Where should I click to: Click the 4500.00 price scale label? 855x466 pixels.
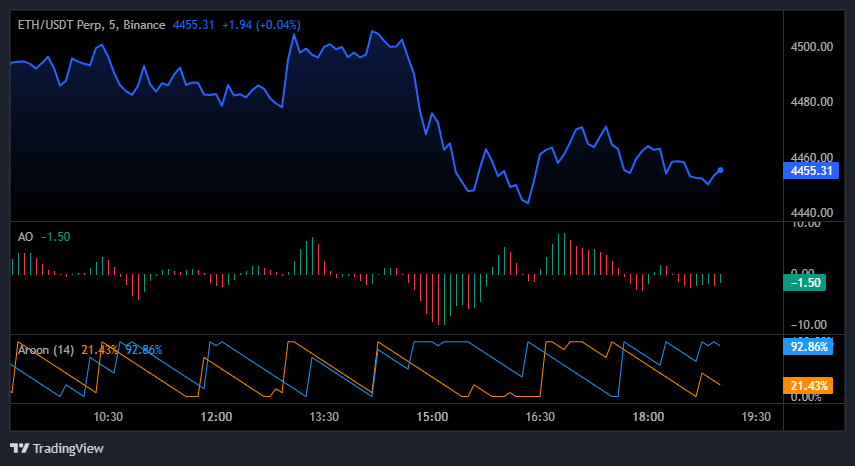(x=811, y=47)
